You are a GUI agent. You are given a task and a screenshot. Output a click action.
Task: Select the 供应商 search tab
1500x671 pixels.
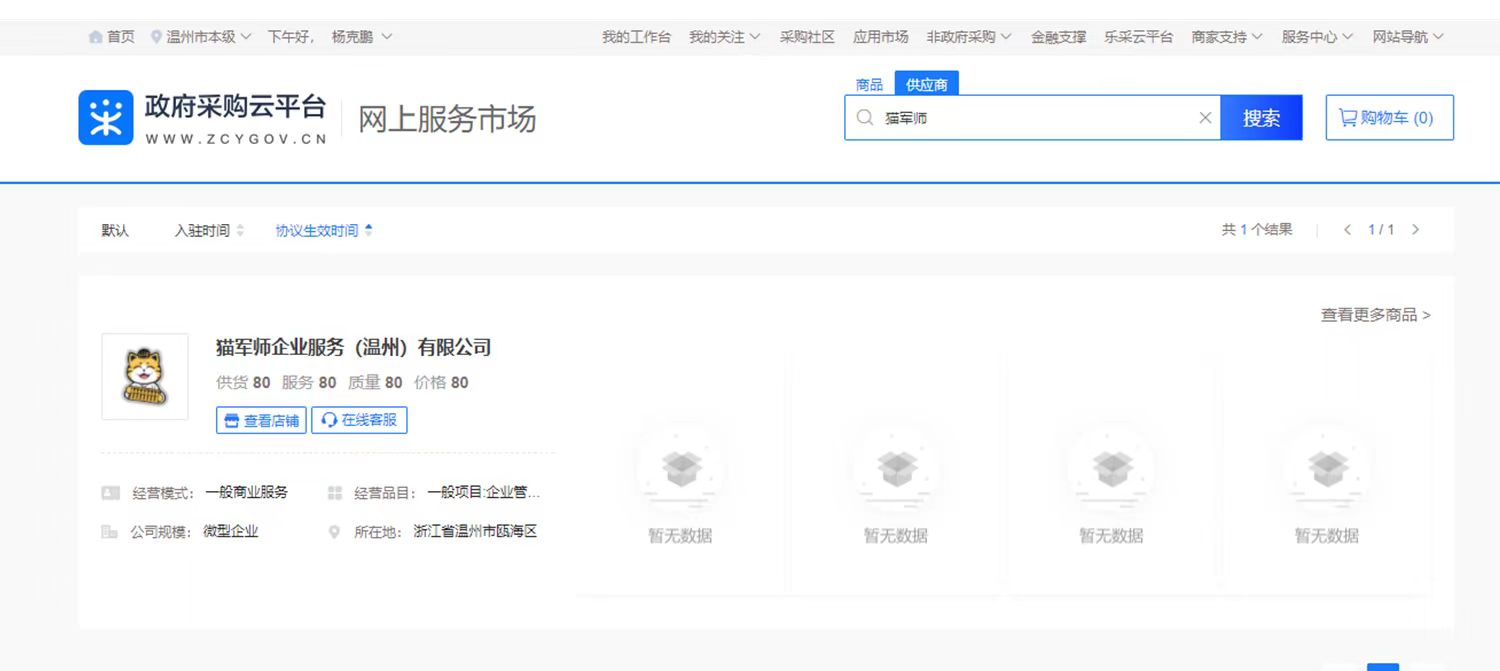927,85
